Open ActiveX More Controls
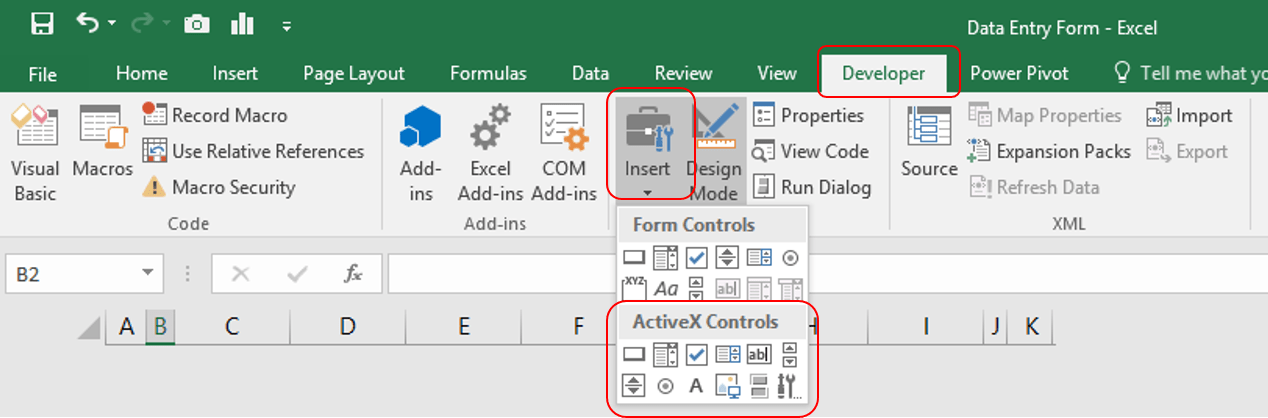The height and width of the screenshot is (418, 1268). [790, 385]
